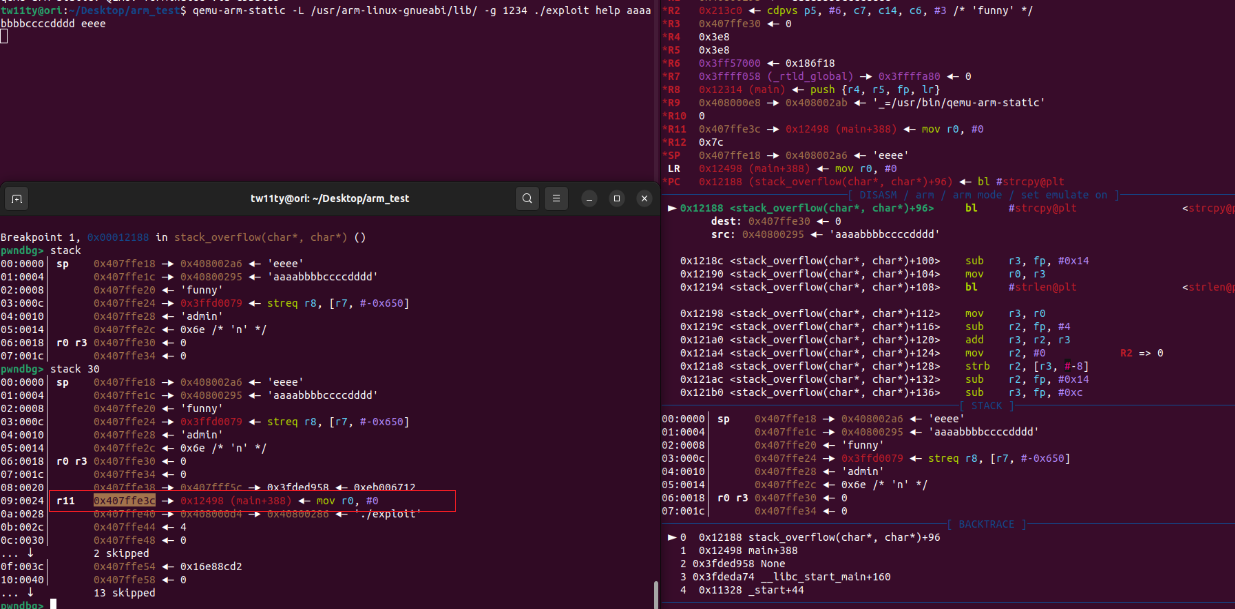Click the stack address 0x407ffe58
Image resolution: width=1235 pixels, height=609 pixels.
(x=125, y=579)
